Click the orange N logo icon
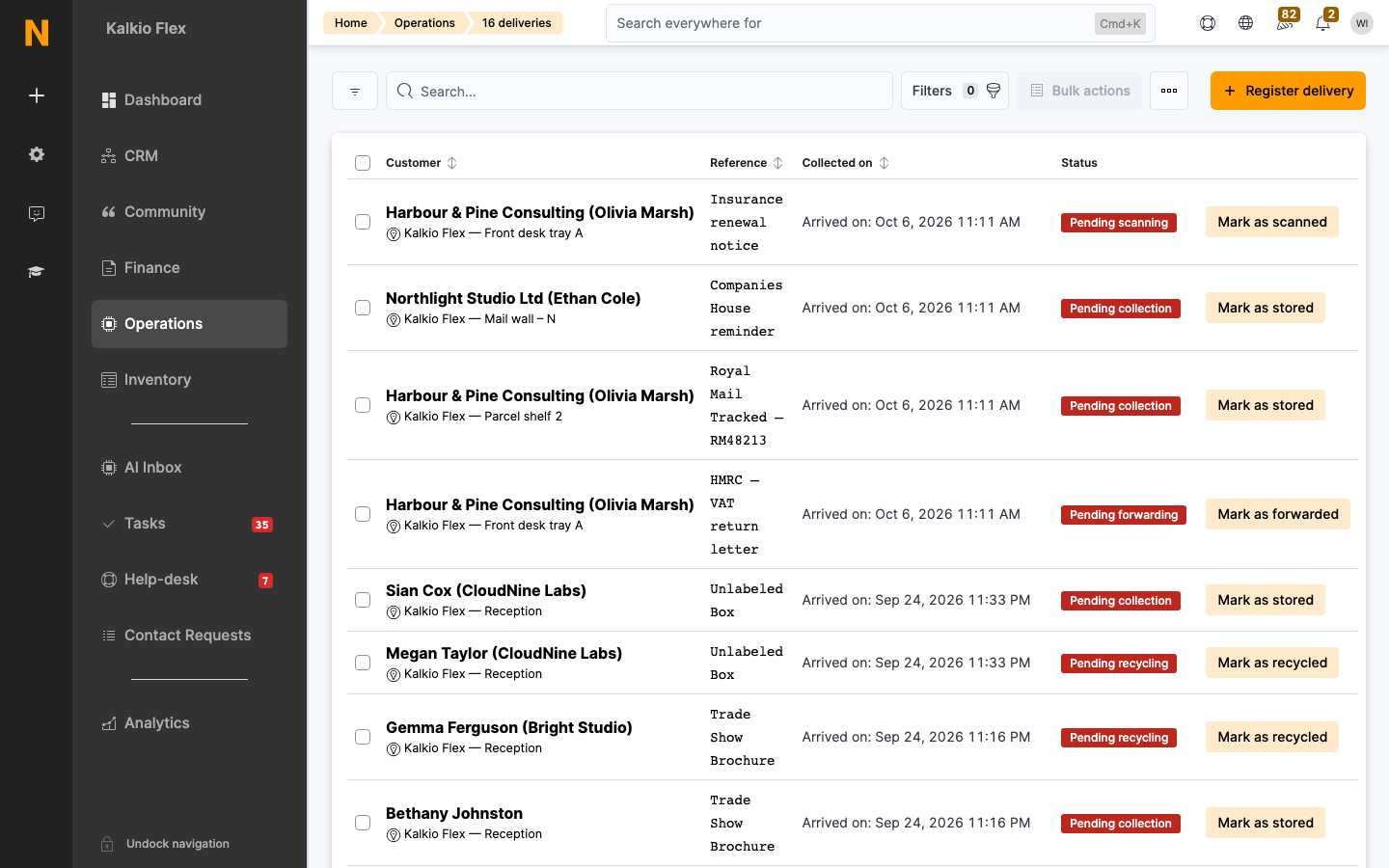 coord(37,33)
